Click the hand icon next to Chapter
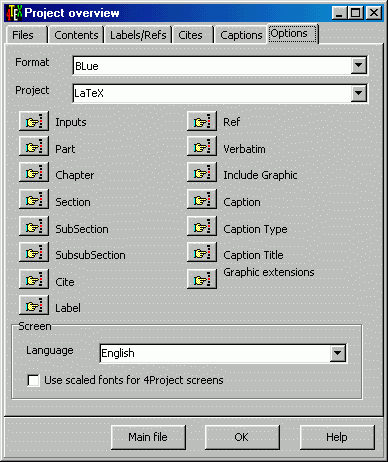Screen dimensions: 388x462 (34, 173)
